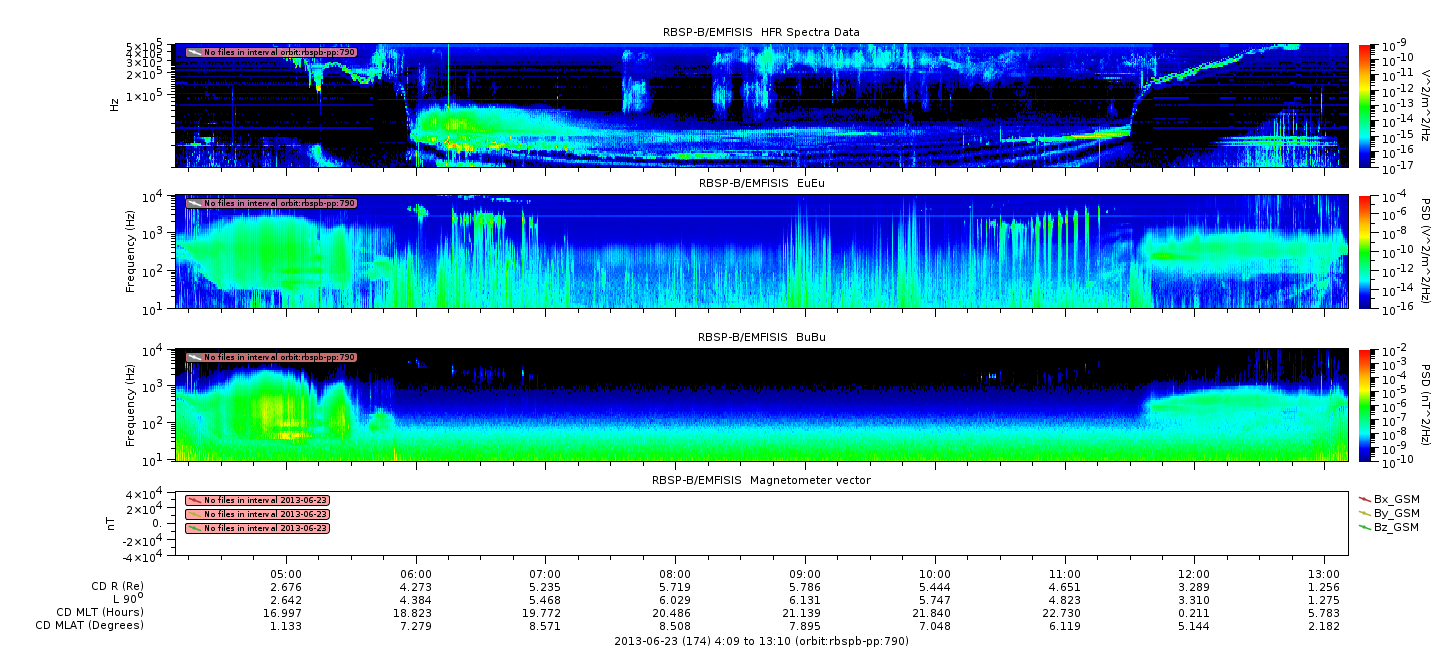Select the 'RBSP-B/EMFISIS Magnetometer vector' title

pos(761,480)
